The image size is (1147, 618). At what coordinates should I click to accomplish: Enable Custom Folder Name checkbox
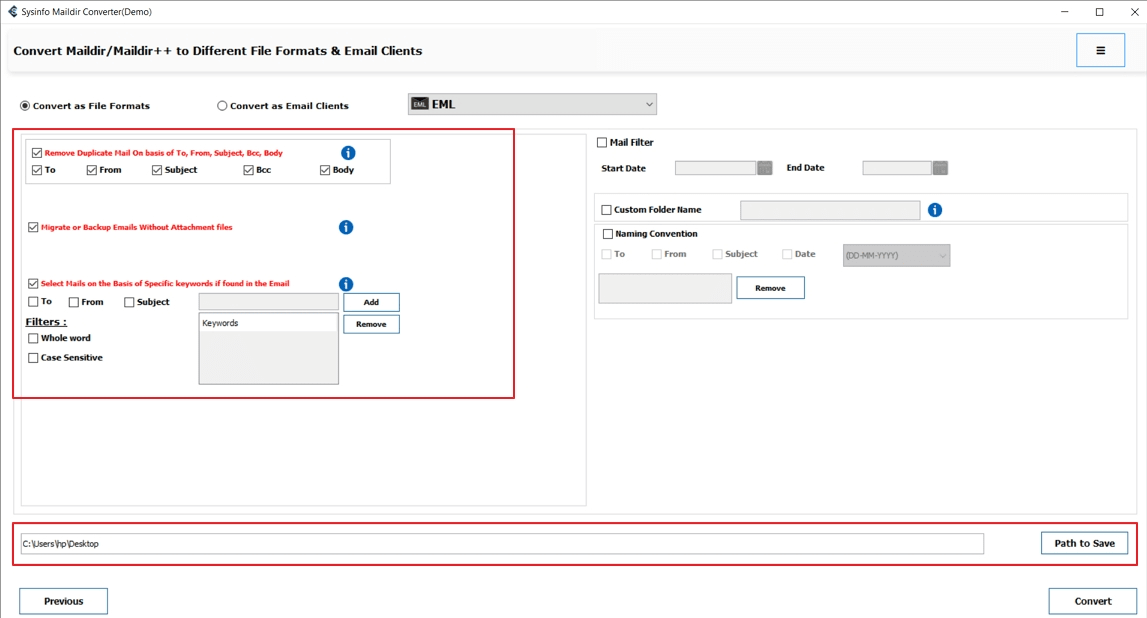(x=606, y=210)
